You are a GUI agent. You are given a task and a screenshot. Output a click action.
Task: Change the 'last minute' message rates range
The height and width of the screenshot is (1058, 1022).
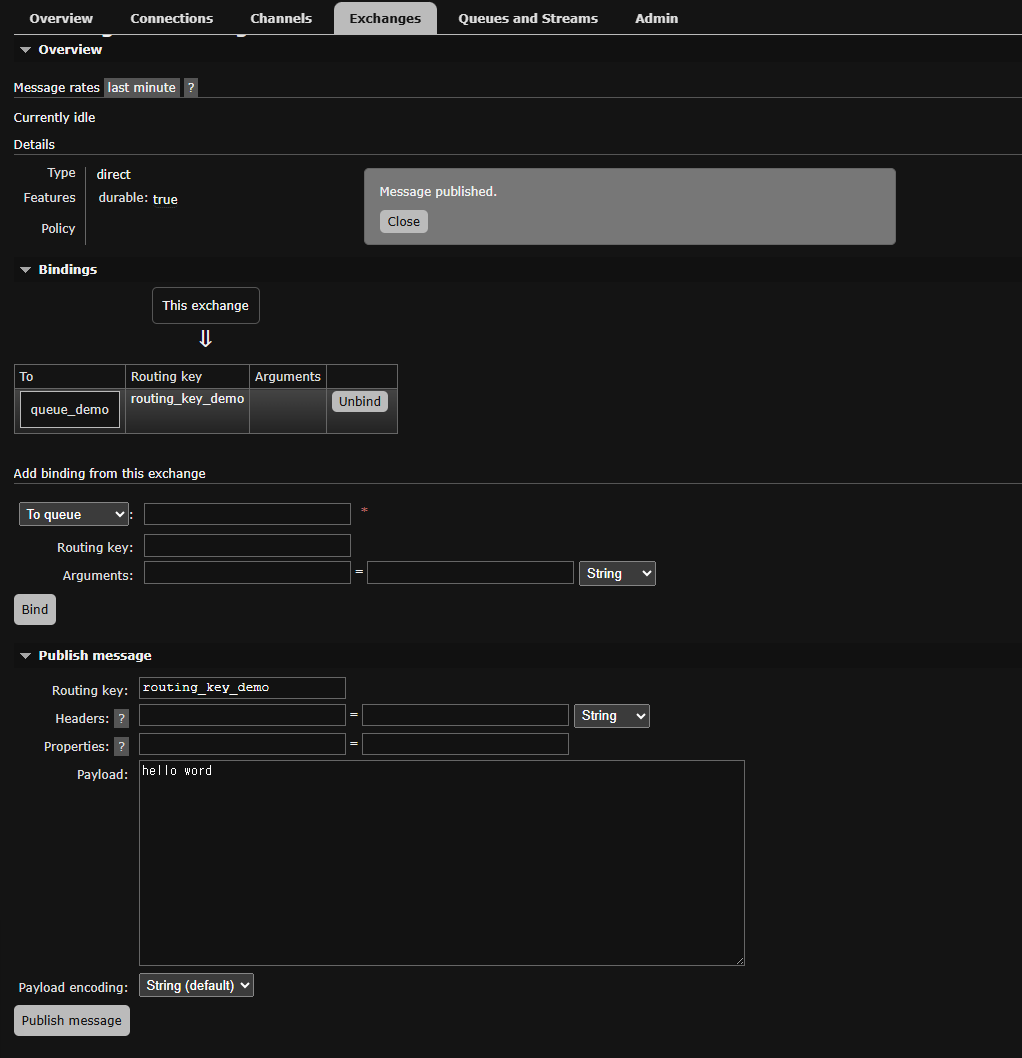pos(142,88)
